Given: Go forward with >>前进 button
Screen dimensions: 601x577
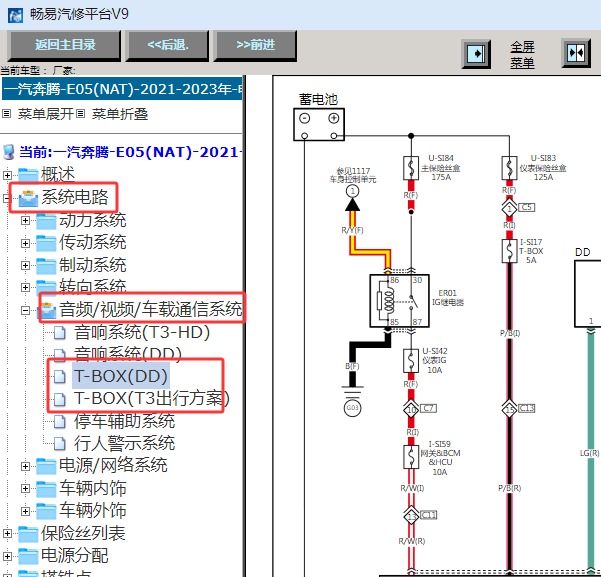Looking at the screenshot, I should pos(255,45).
